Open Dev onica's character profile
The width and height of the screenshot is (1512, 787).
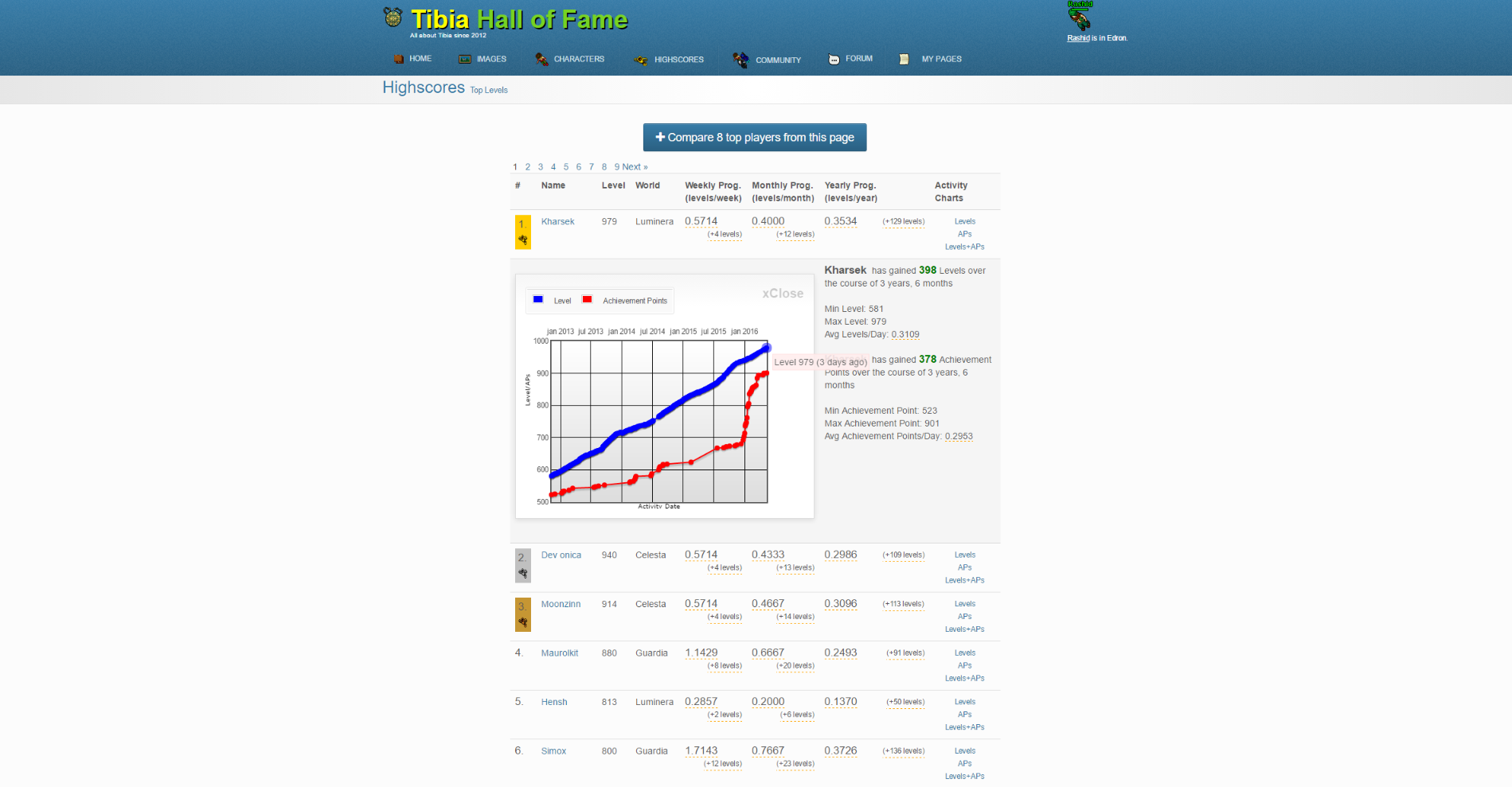561,555
